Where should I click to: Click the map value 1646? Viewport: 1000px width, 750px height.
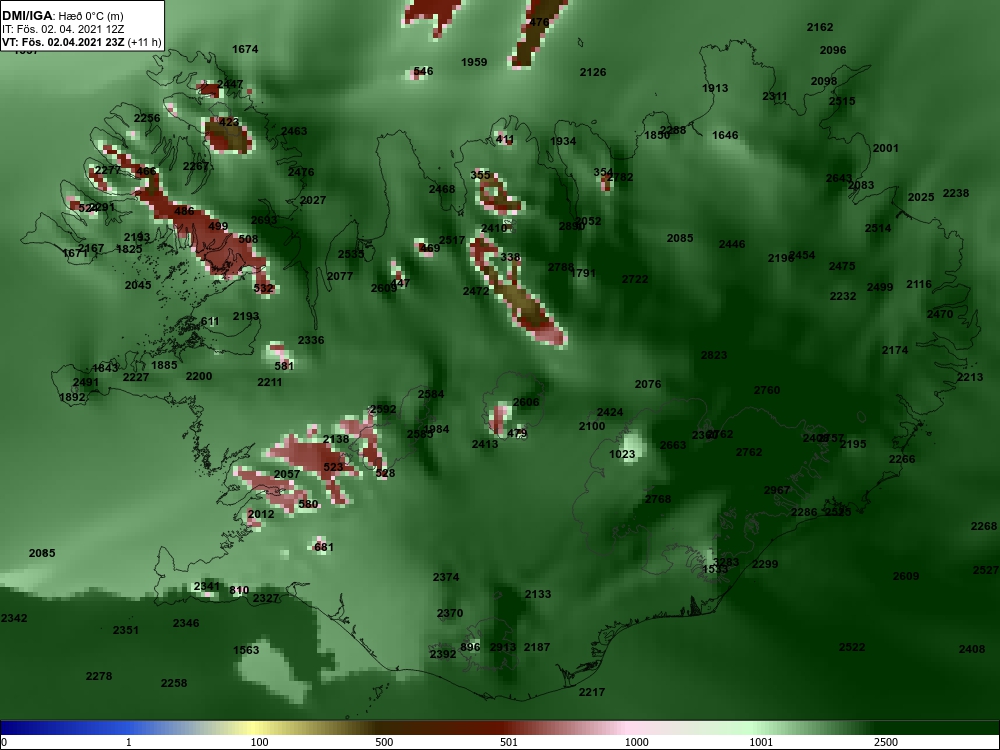725,135
